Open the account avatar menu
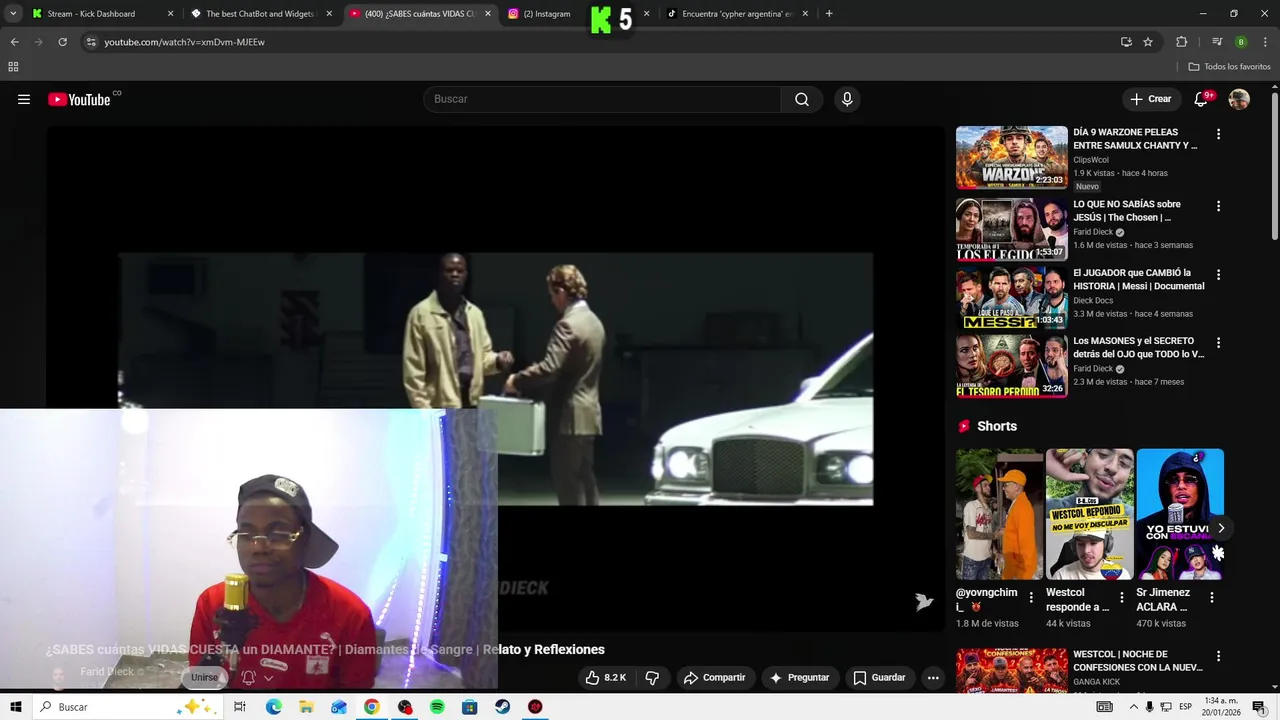 [x=1239, y=99]
